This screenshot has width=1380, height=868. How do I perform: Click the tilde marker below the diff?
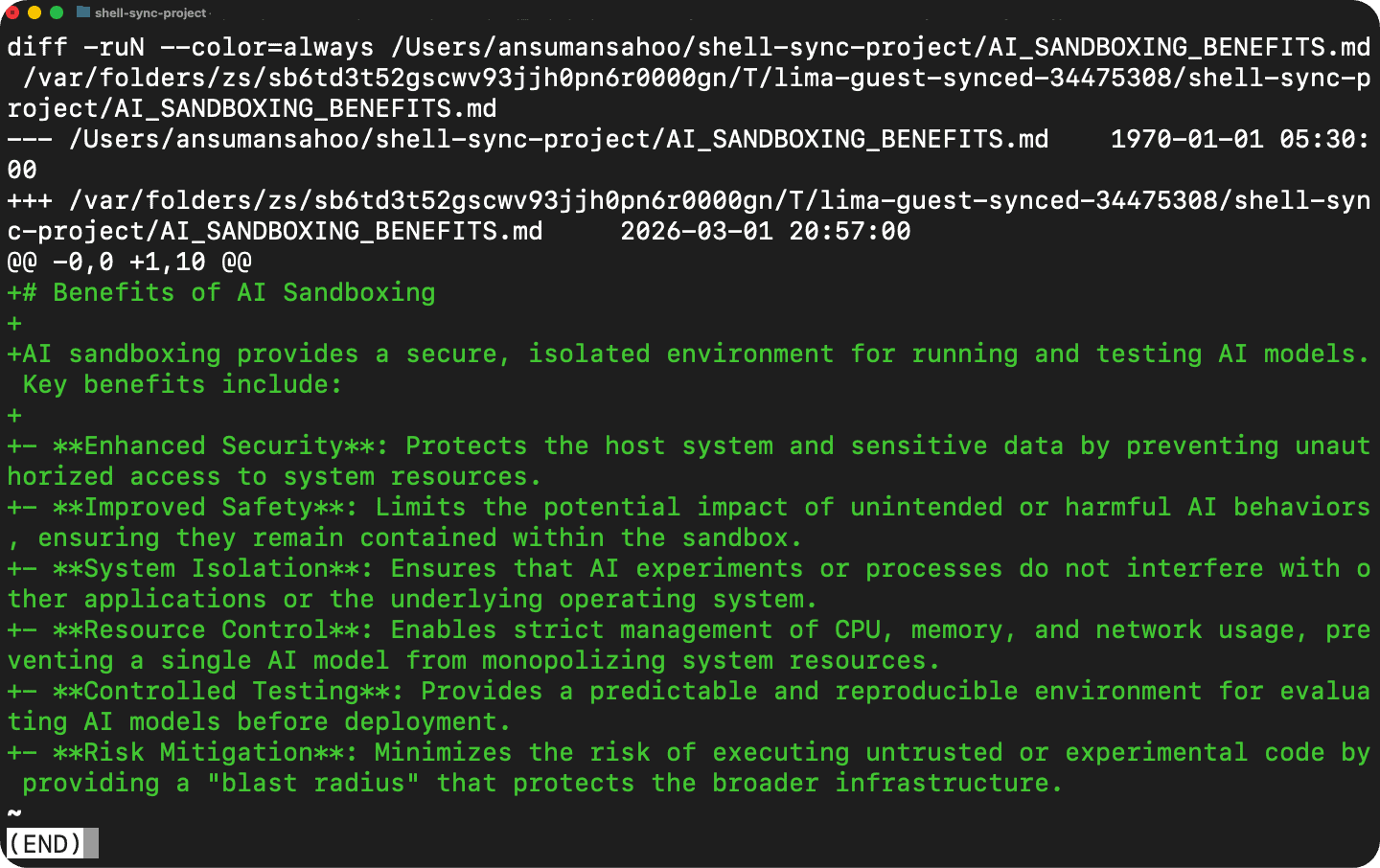[12, 812]
